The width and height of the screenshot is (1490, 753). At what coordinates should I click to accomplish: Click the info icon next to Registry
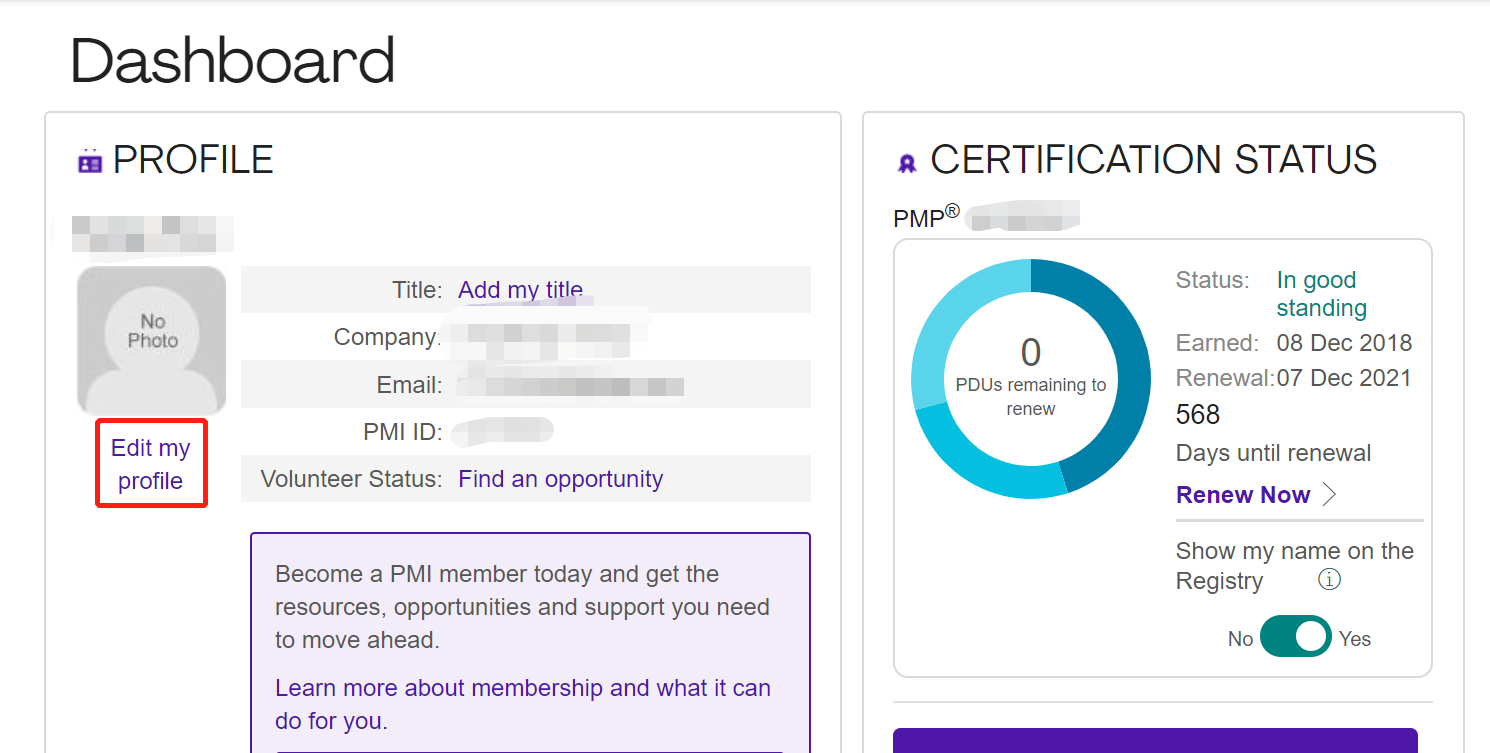[x=1329, y=579]
